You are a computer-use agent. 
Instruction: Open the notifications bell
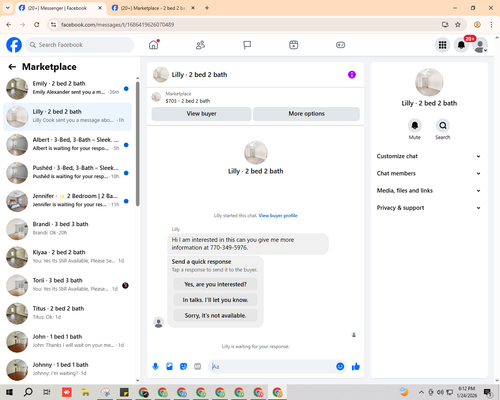point(461,45)
